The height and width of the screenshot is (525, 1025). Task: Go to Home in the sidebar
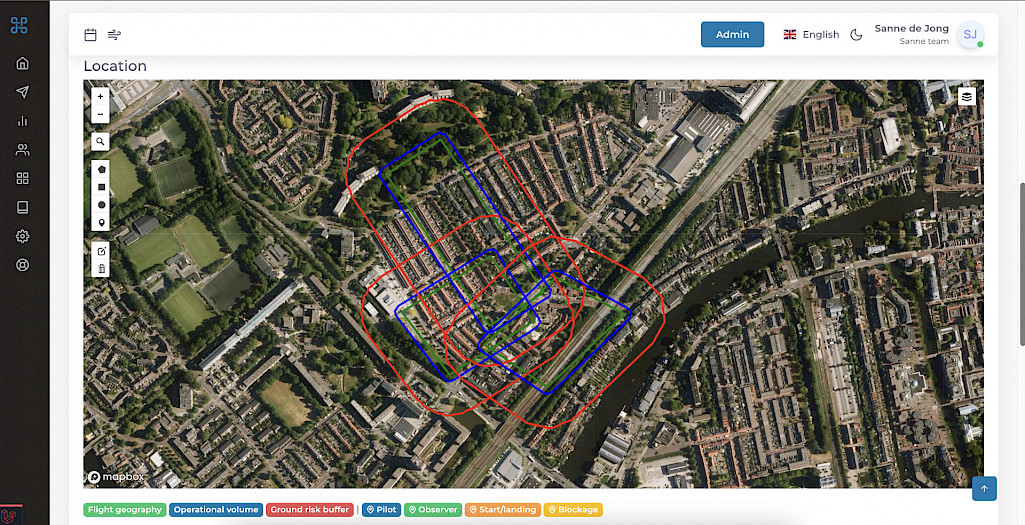point(23,63)
